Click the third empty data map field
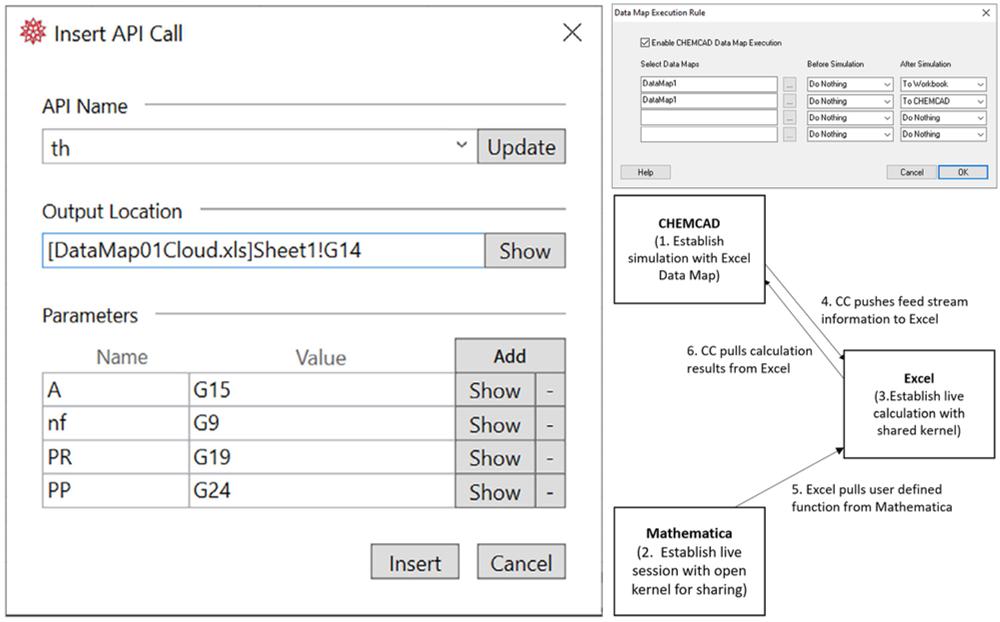Viewport: 1000px width, 622px height. [x=709, y=117]
